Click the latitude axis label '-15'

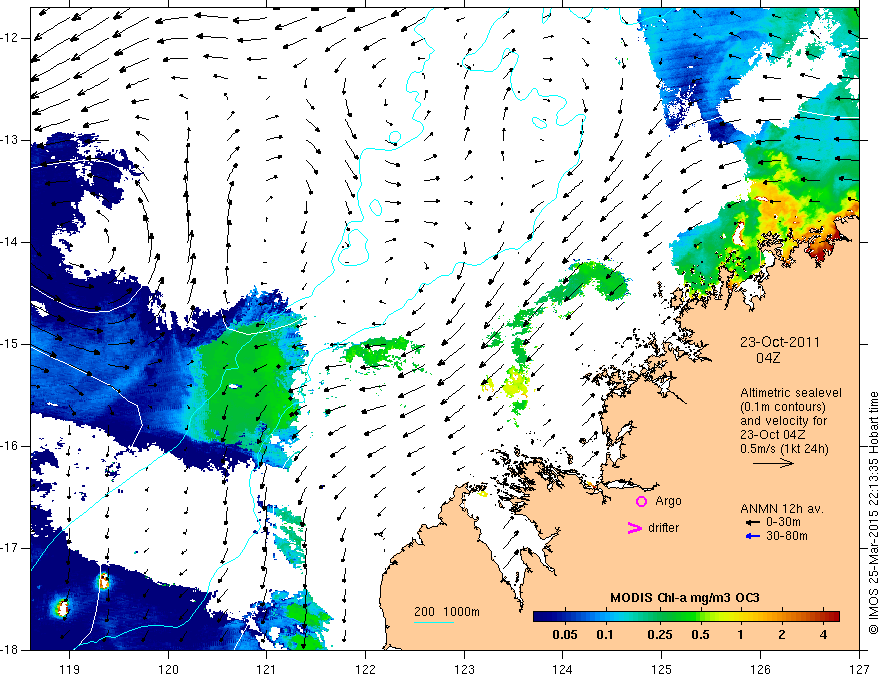click(x=10, y=344)
